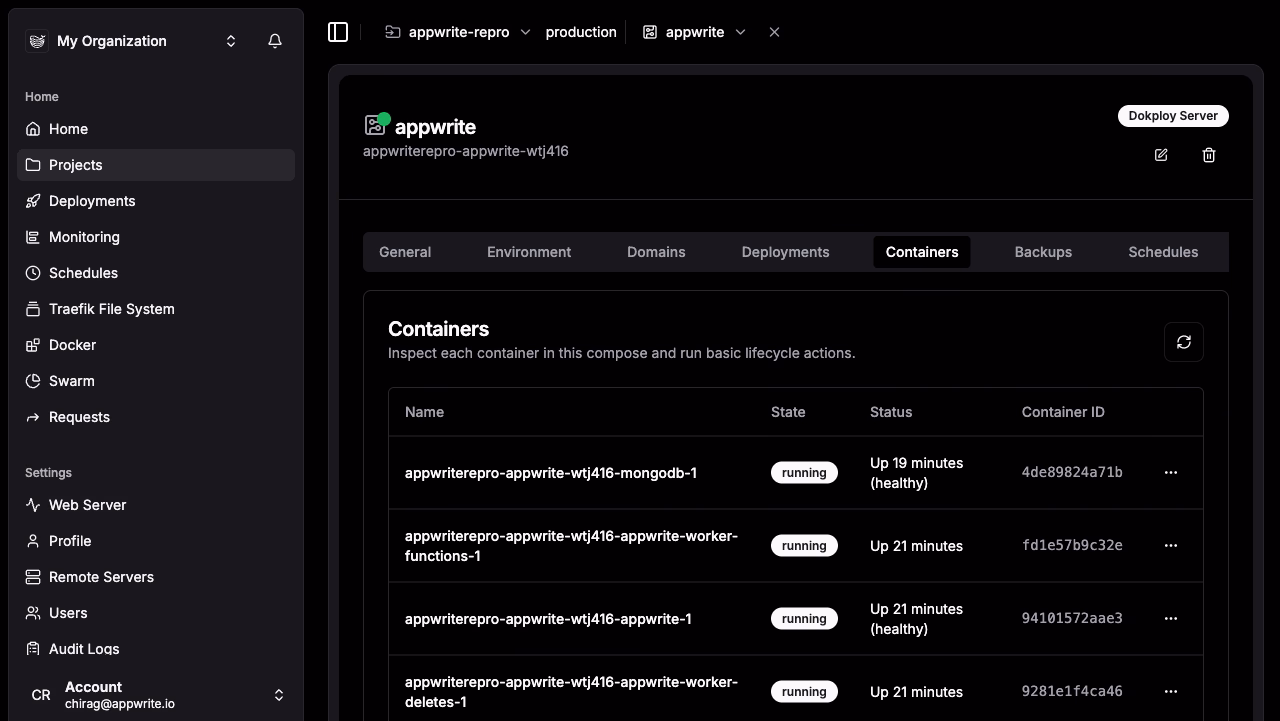Open actions menu for mongodb-1 container
This screenshot has width=1280, height=721.
pos(1171,472)
